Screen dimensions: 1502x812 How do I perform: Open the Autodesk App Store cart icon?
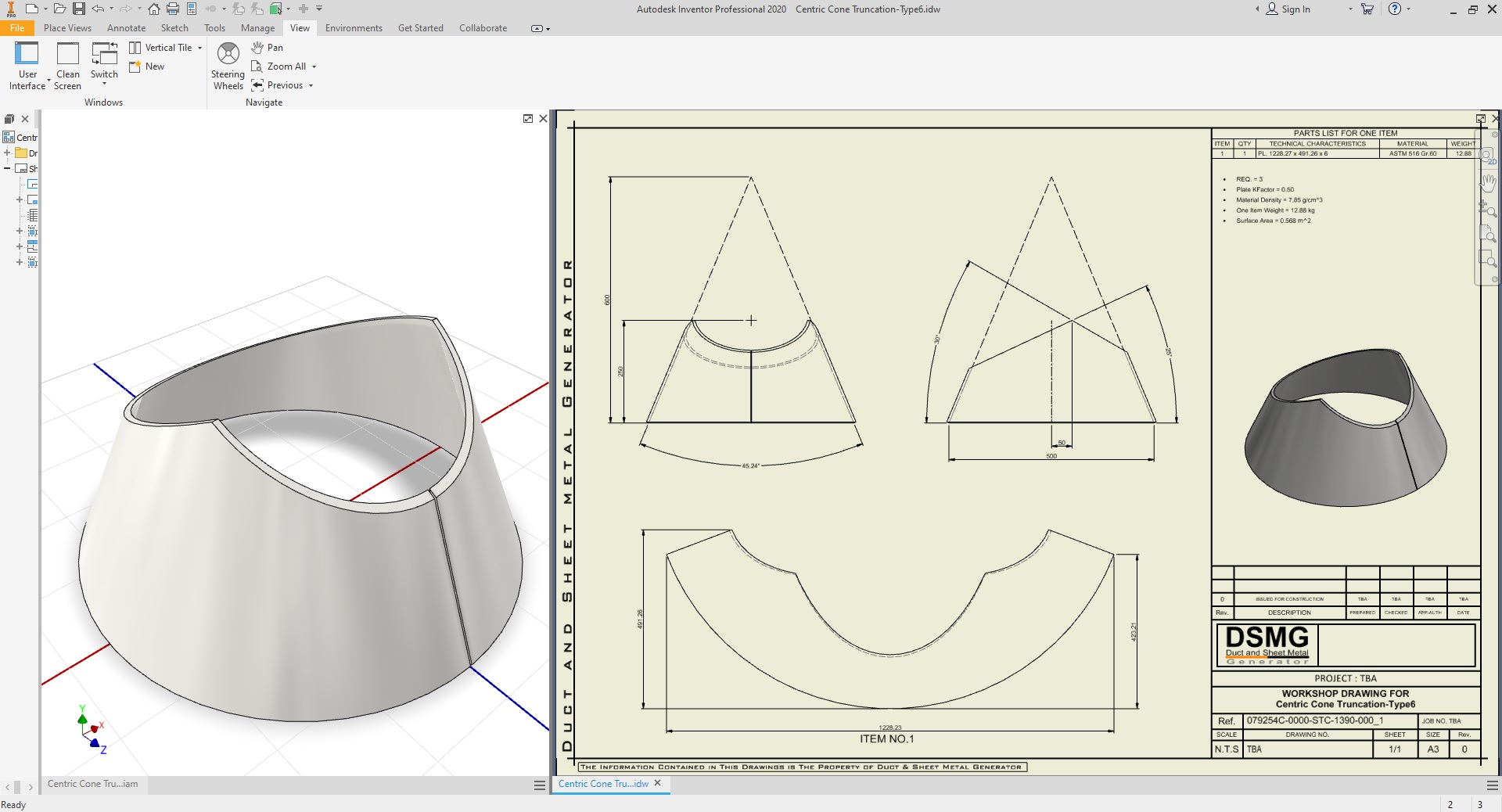point(1367,9)
